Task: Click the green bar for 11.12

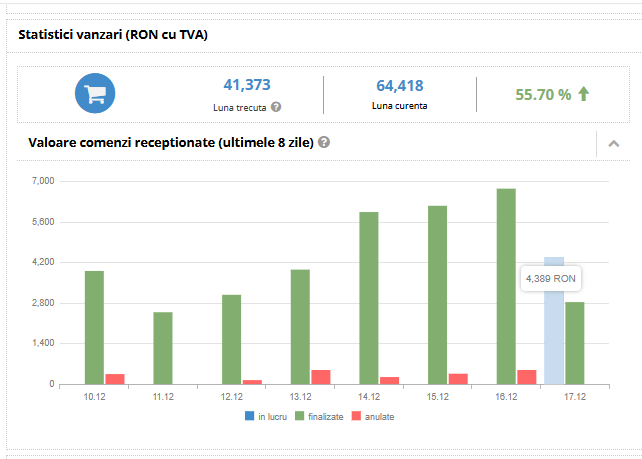Action: [163, 348]
